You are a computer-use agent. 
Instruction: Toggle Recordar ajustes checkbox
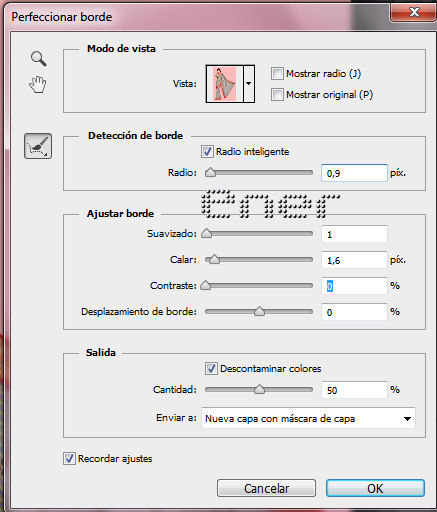69,459
